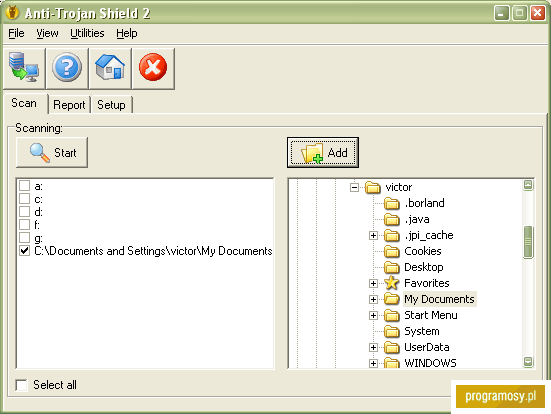Expand the WINDOWS folder node
Viewport: 551px width, 414px height.
pyautogui.click(x=373, y=363)
